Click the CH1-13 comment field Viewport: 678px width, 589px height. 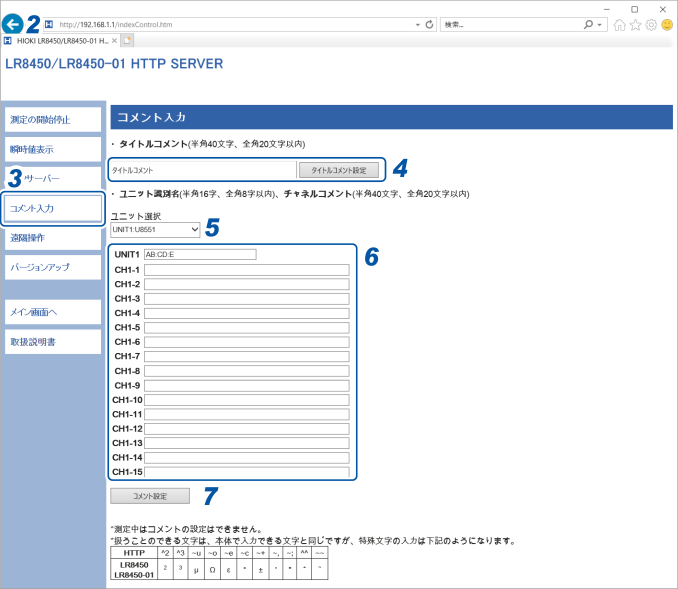point(246,443)
